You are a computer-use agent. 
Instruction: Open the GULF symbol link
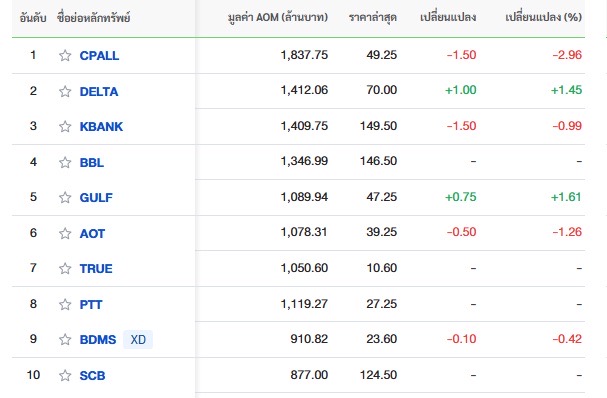(x=96, y=198)
